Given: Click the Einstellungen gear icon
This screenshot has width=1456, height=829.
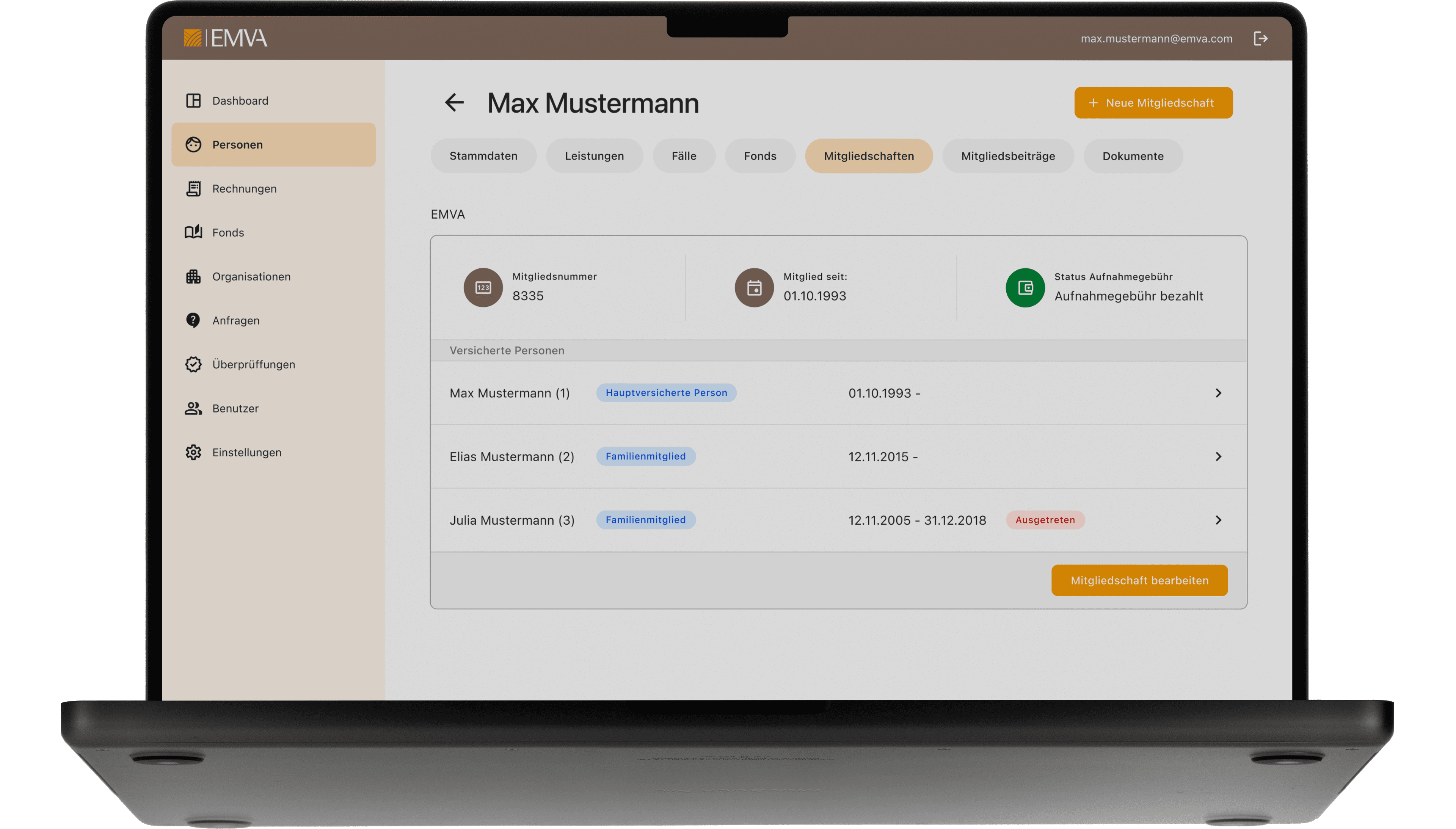Looking at the screenshot, I should (193, 453).
